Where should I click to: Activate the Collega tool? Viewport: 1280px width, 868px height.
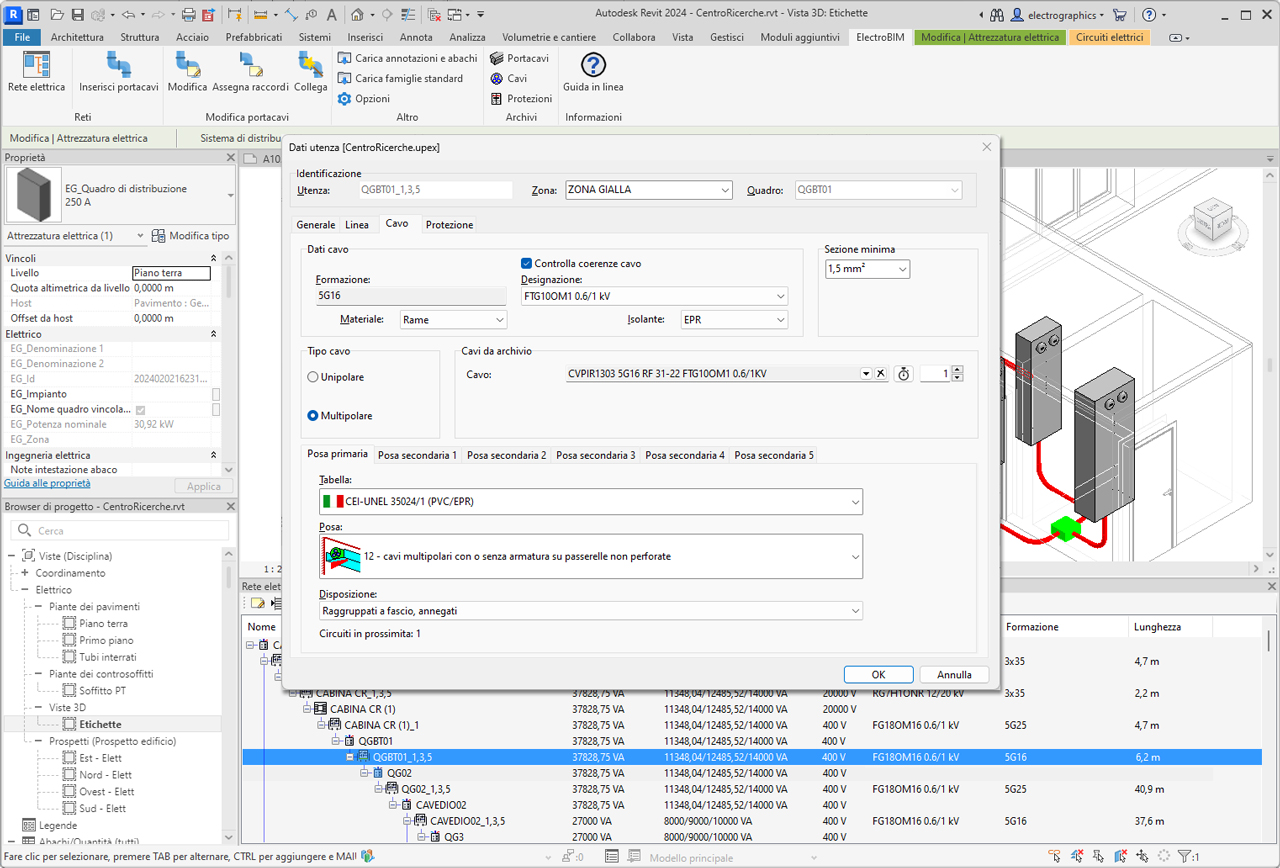(x=310, y=72)
